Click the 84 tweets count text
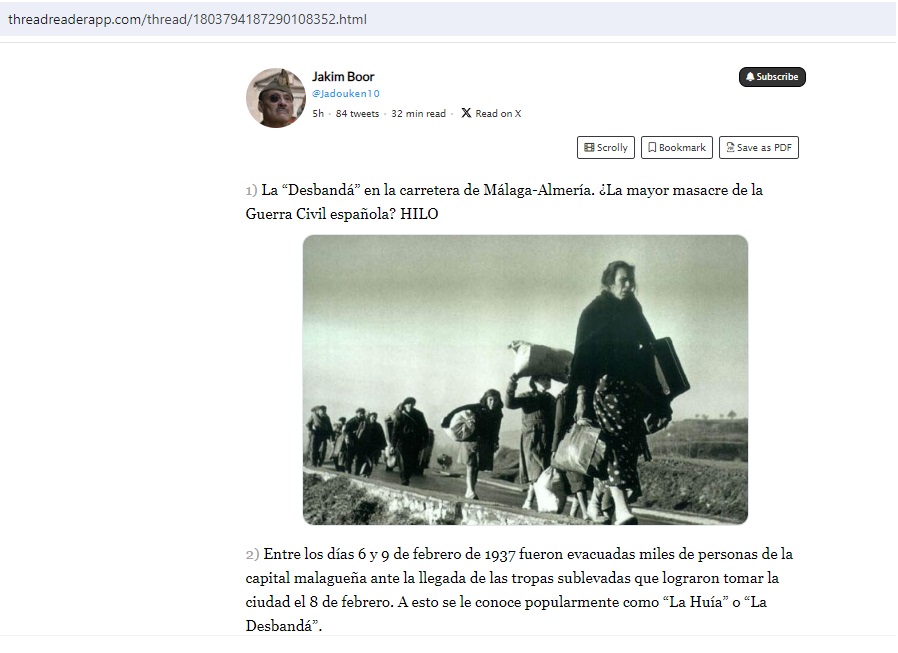 pos(357,113)
